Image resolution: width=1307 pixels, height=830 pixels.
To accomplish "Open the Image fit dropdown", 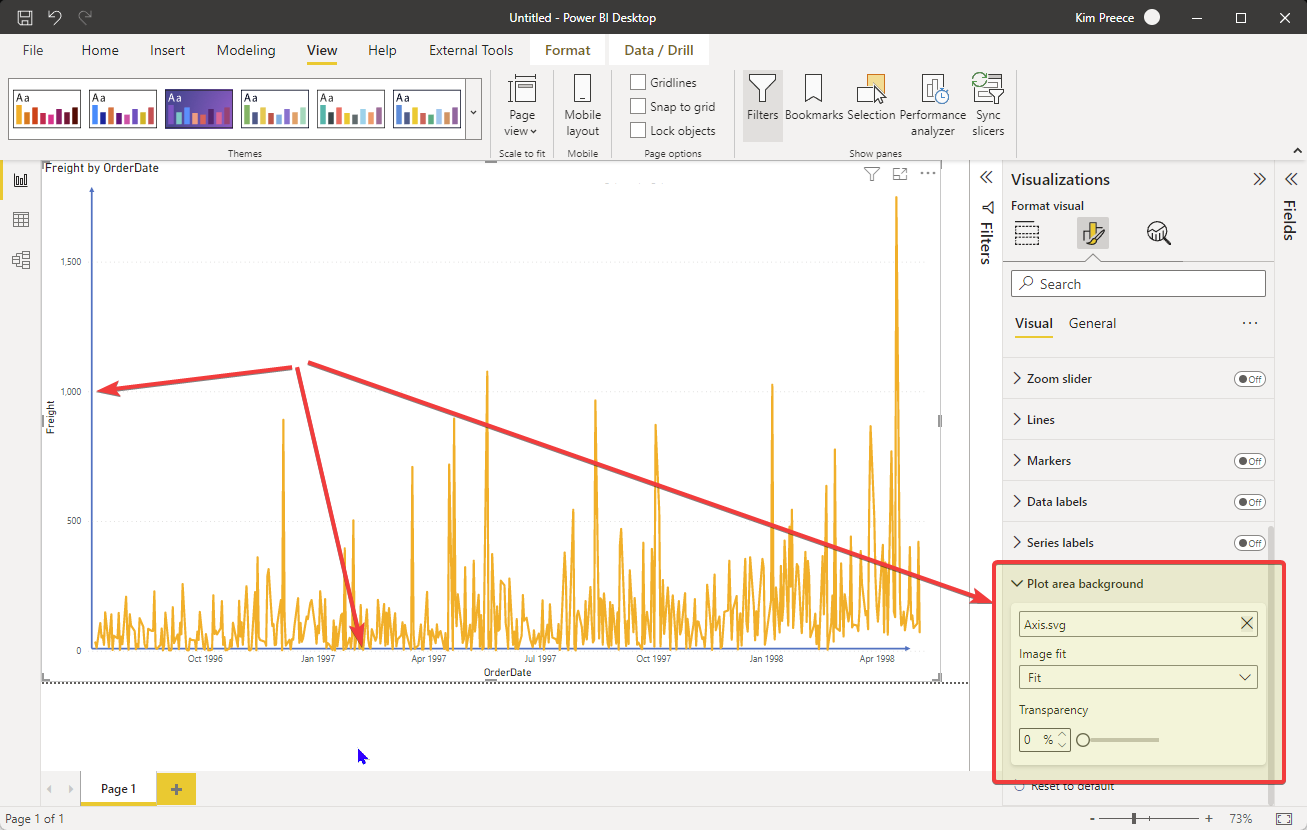I will 1138,677.
